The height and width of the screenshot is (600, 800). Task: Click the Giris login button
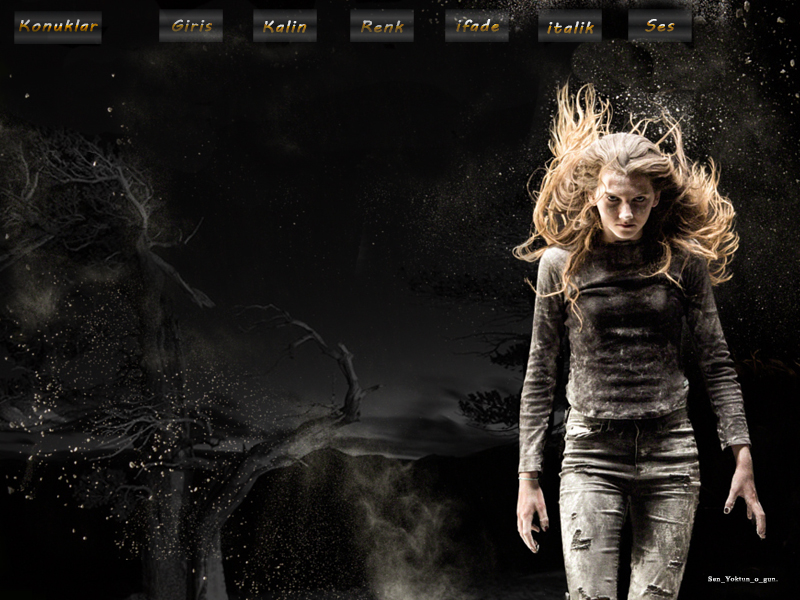tap(191, 27)
